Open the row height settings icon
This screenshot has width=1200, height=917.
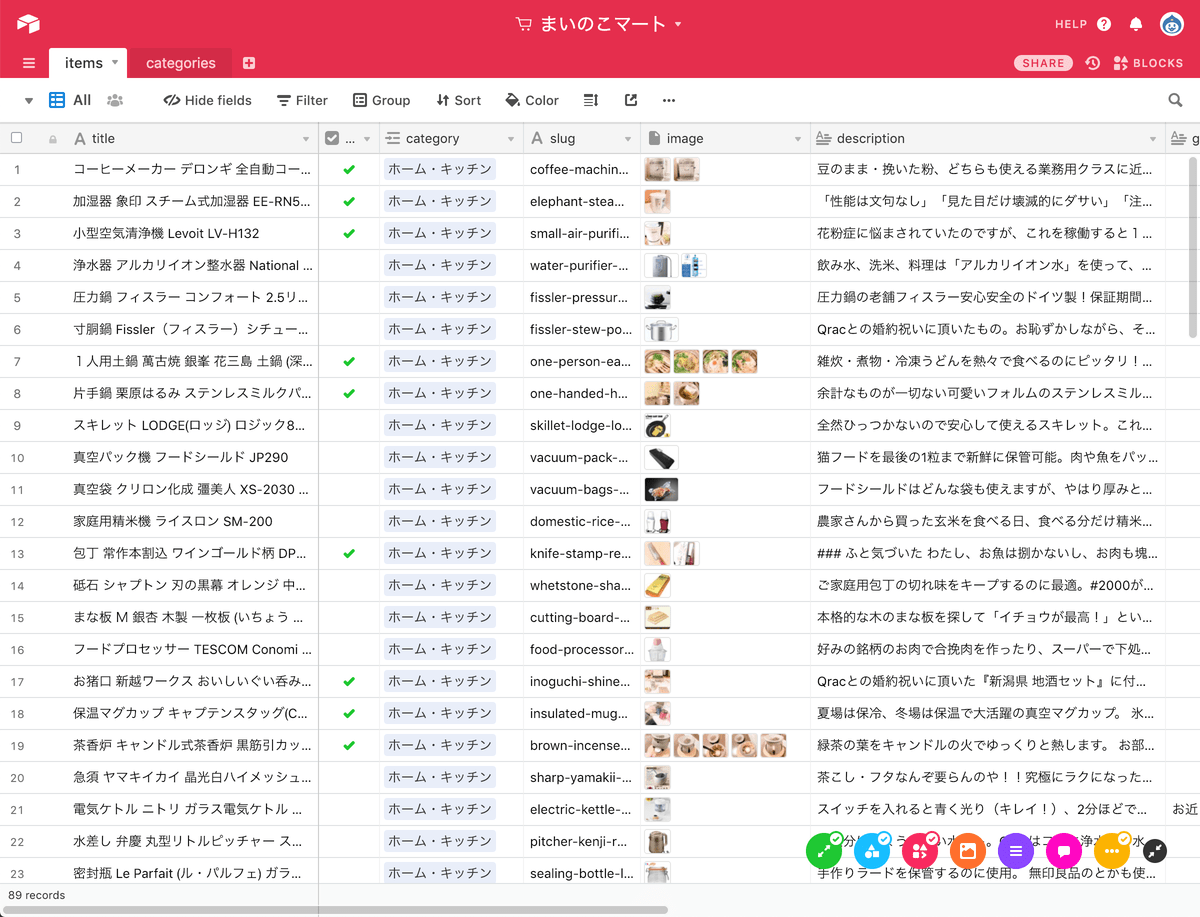(x=590, y=100)
